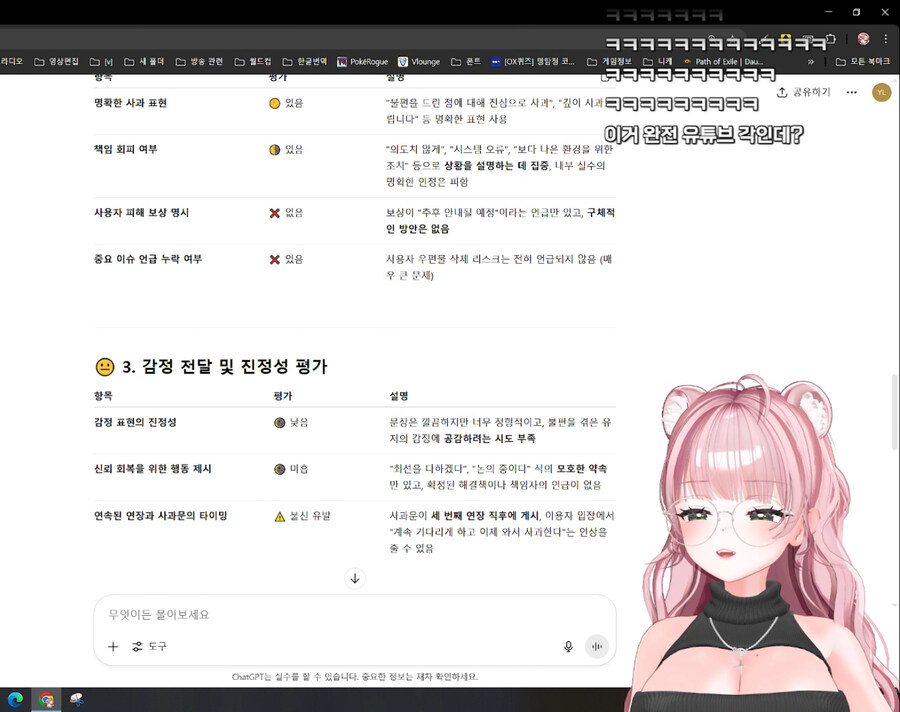Open Chrome's three-dot browser menu

pos(886,39)
